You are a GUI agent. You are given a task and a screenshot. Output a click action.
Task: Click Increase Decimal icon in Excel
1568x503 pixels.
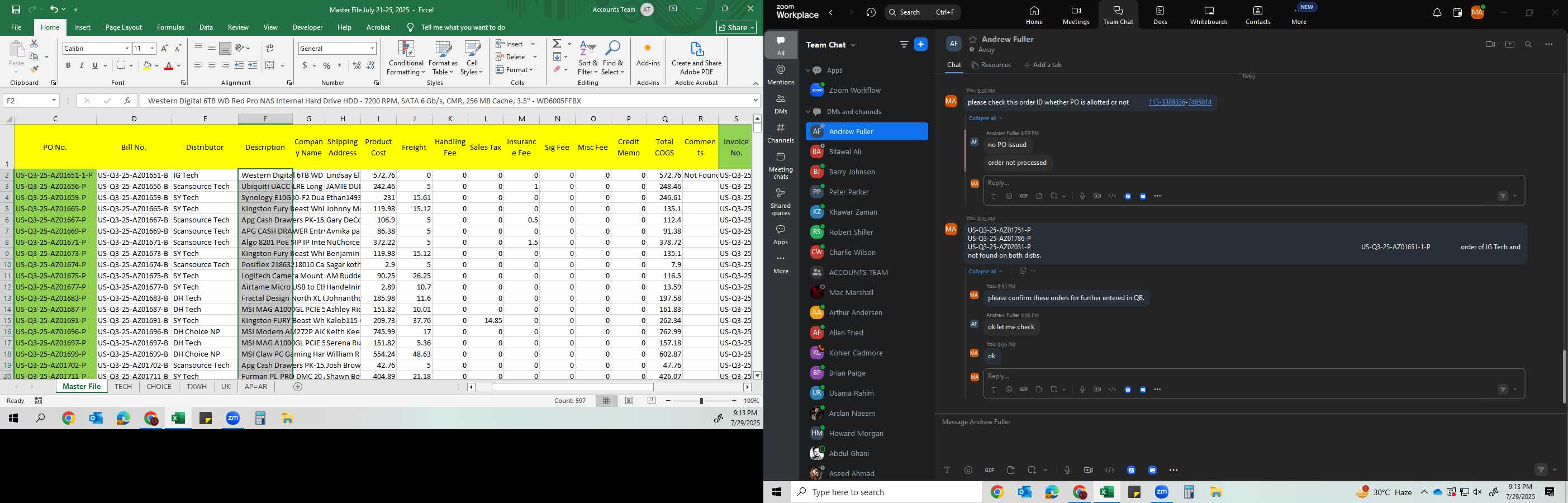(x=357, y=66)
